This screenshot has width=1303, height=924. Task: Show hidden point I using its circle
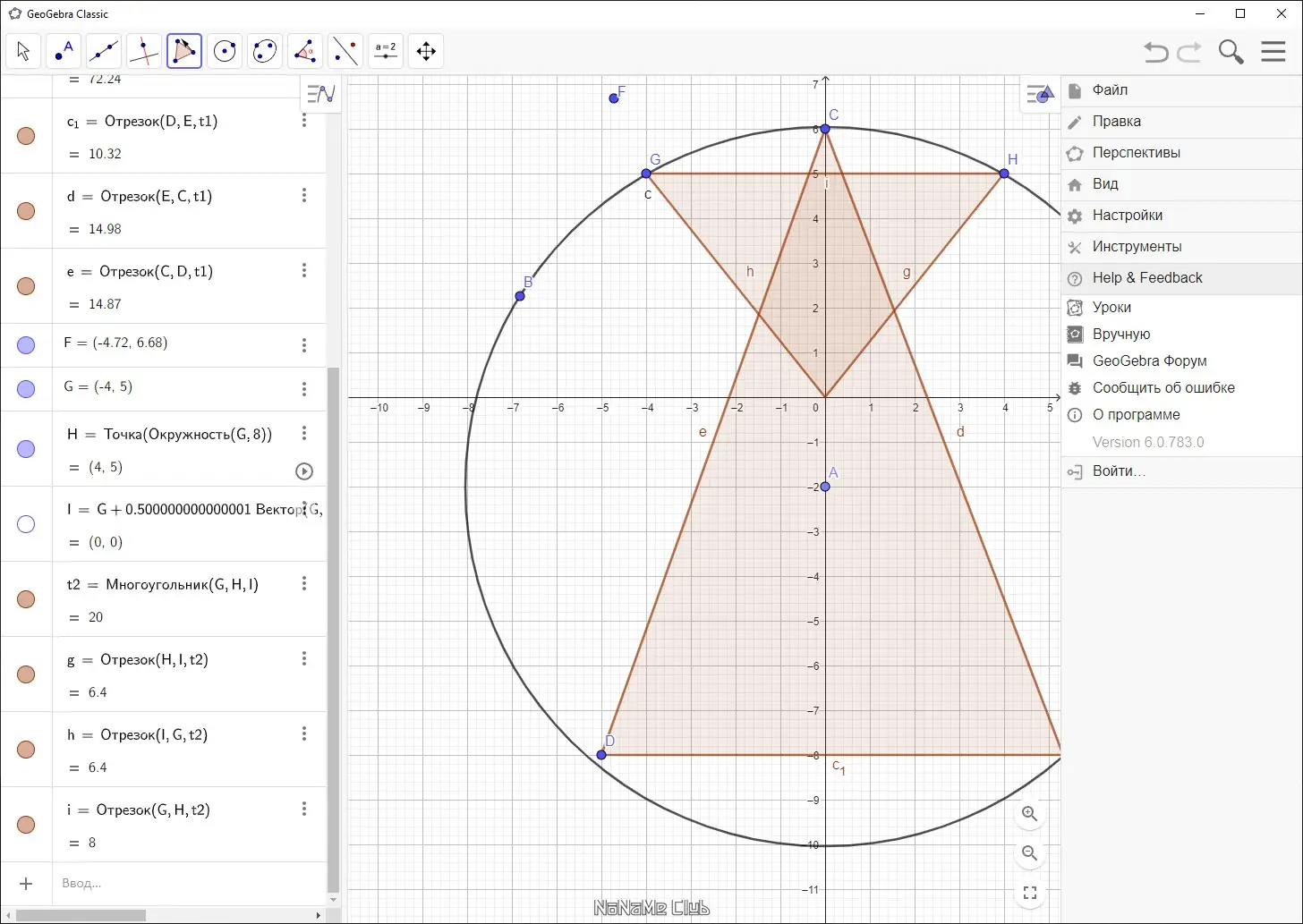(26, 524)
